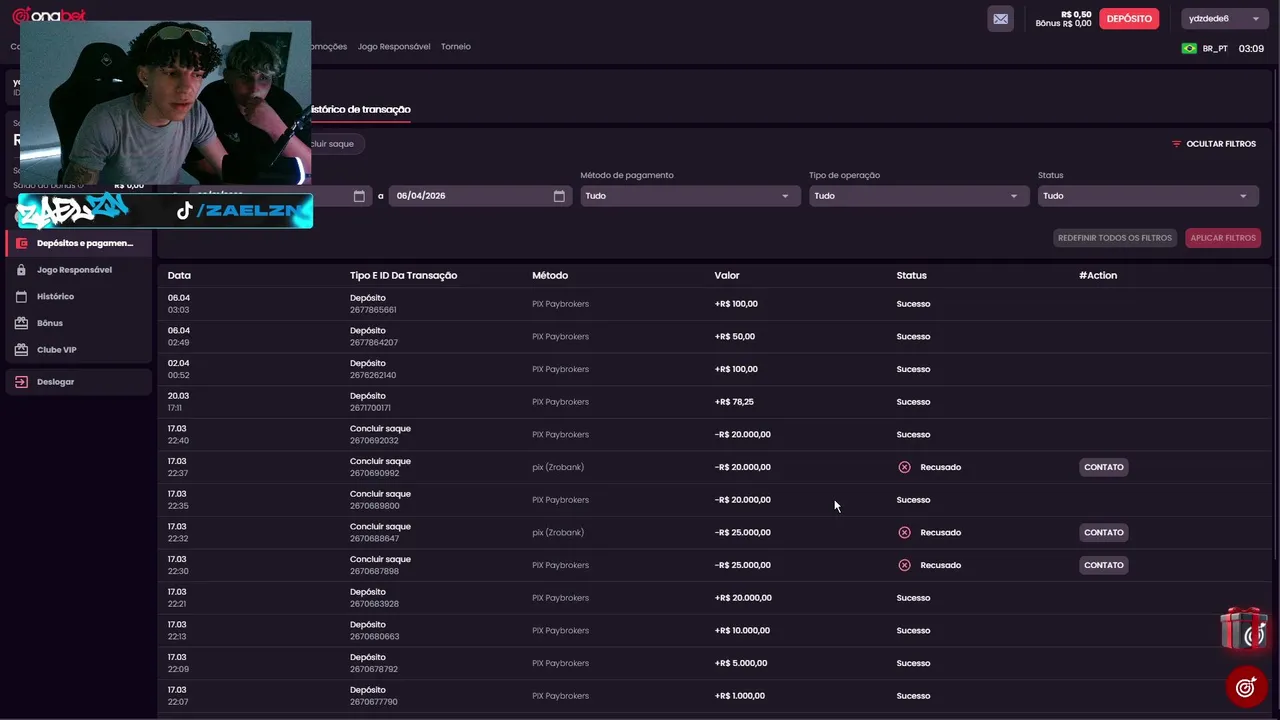Open the Status filter dropdown
This screenshot has width=1280, height=720.
1148,196
